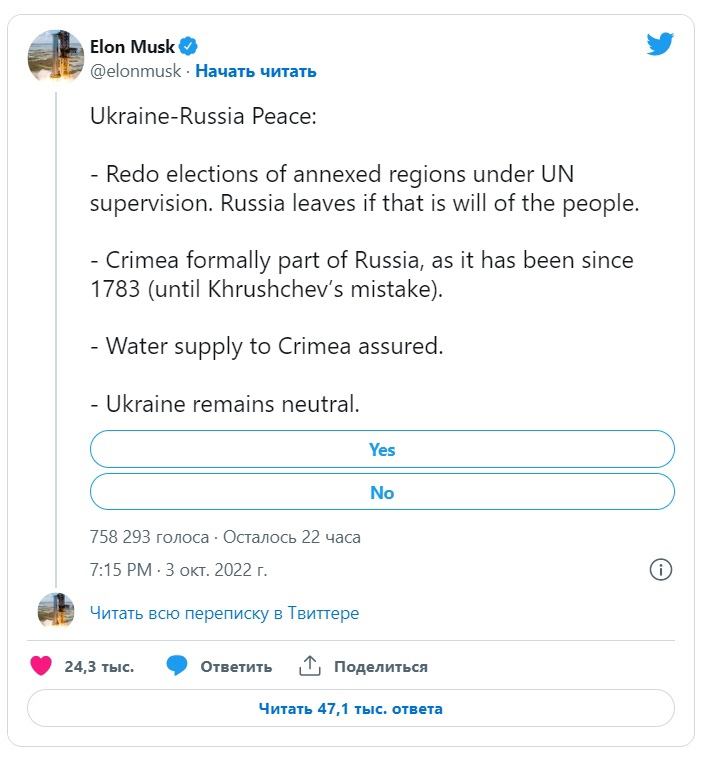
Task: Click the reply speech bubble icon
Action: (178, 666)
